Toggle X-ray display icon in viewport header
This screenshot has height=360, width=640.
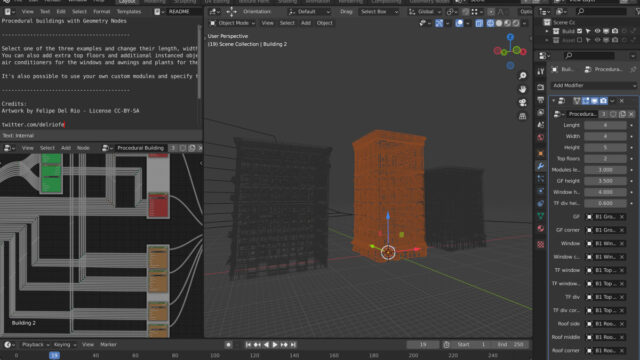coord(479,23)
